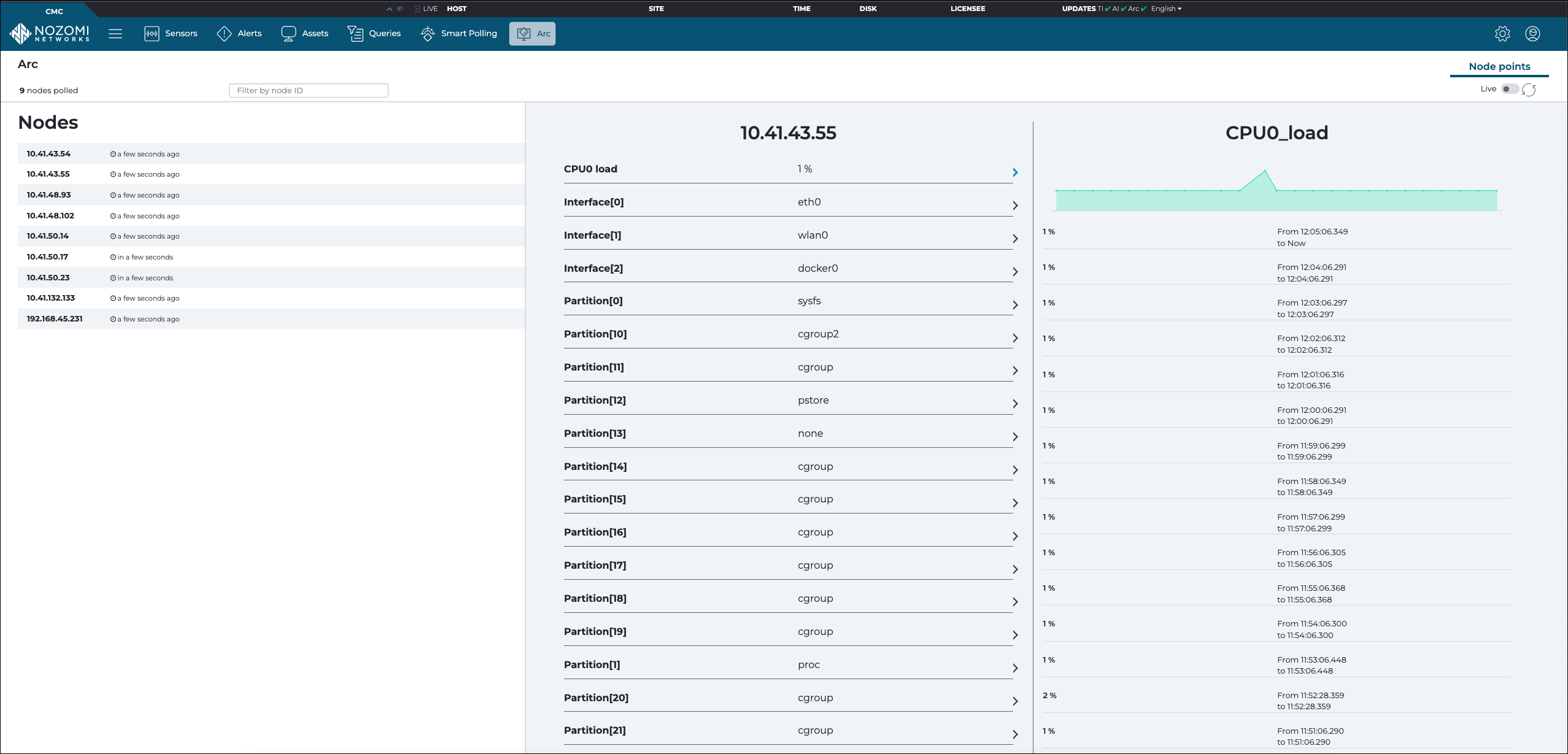Expand the Partition[10] cgroup2 chevron
The height and width of the screenshot is (754, 1568).
(x=1015, y=338)
